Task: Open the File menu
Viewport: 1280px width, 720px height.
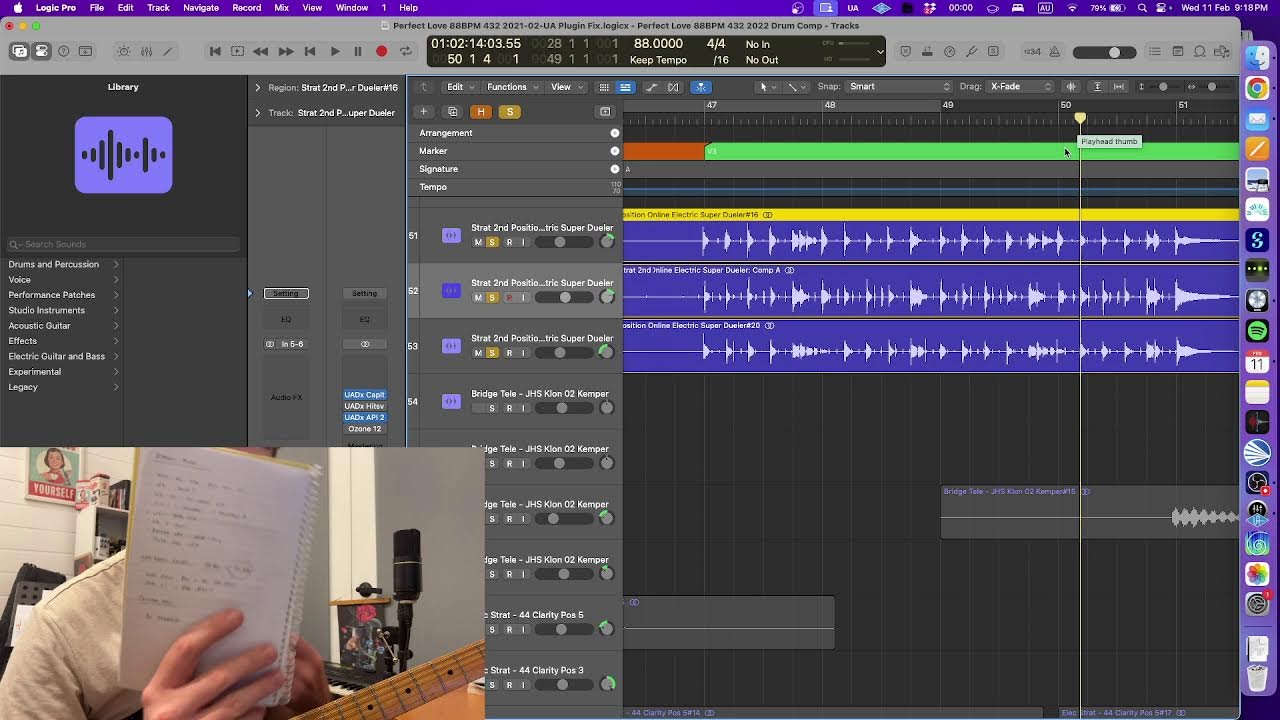Action: click(97, 8)
